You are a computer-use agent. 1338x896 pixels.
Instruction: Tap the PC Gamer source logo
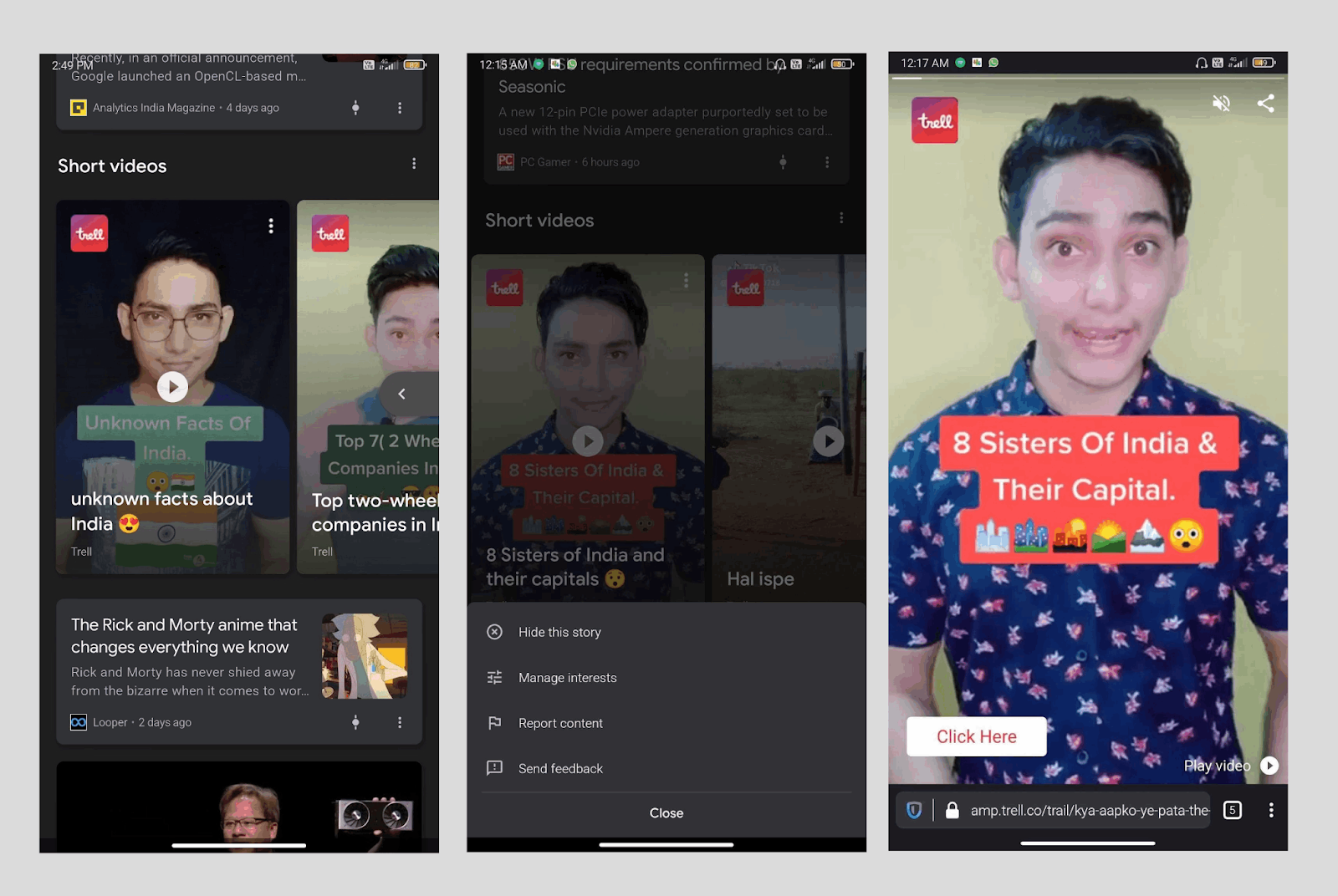click(x=506, y=162)
